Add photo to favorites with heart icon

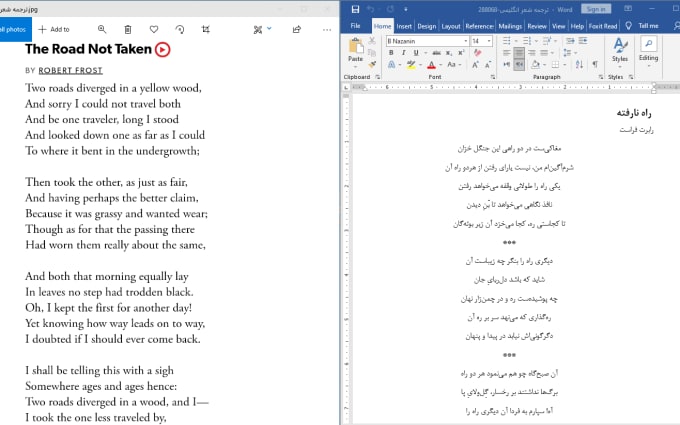pyautogui.click(x=154, y=29)
